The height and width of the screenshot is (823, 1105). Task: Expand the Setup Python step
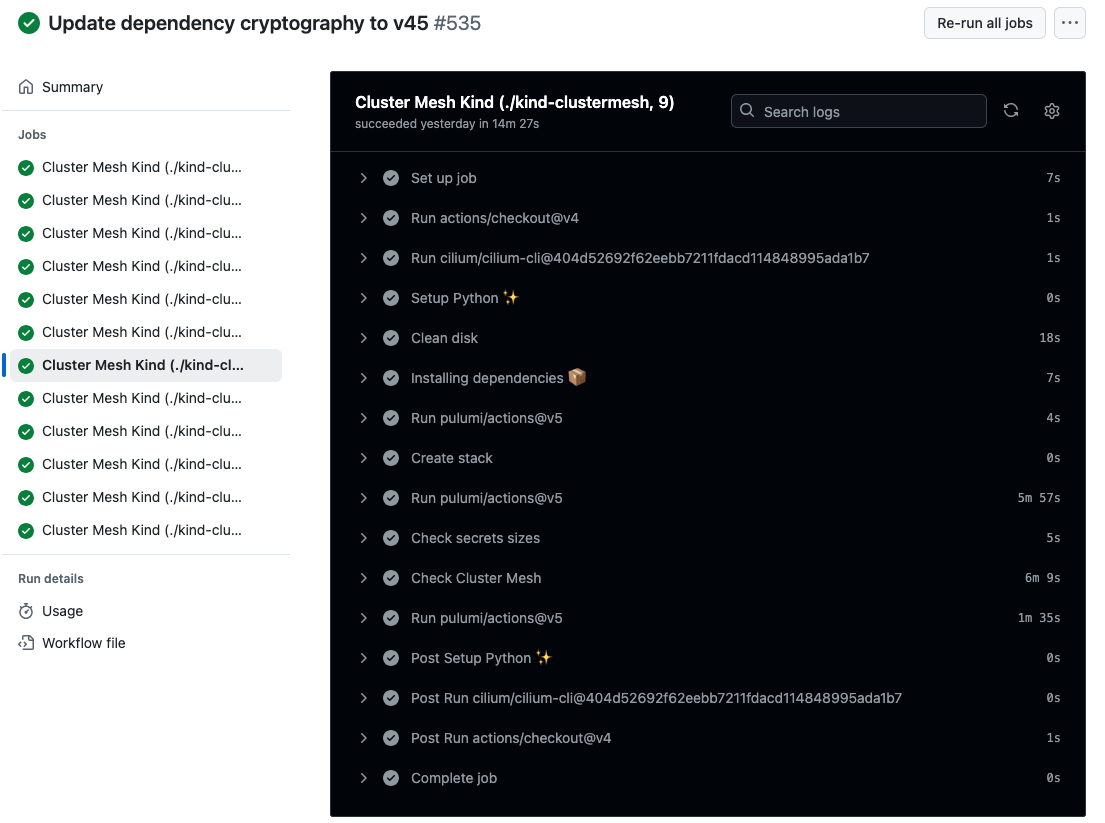[364, 298]
